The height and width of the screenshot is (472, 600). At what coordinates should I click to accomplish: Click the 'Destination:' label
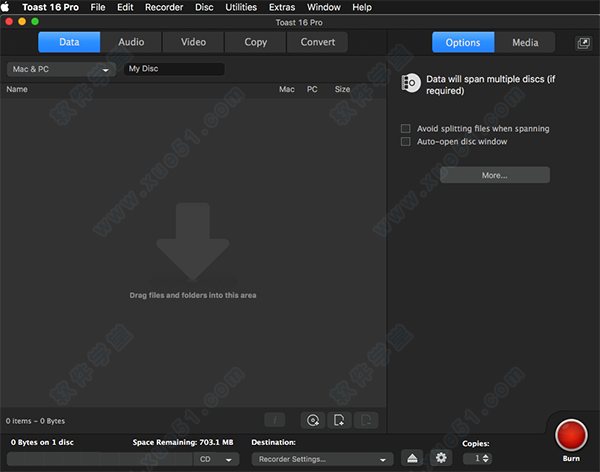click(273, 442)
